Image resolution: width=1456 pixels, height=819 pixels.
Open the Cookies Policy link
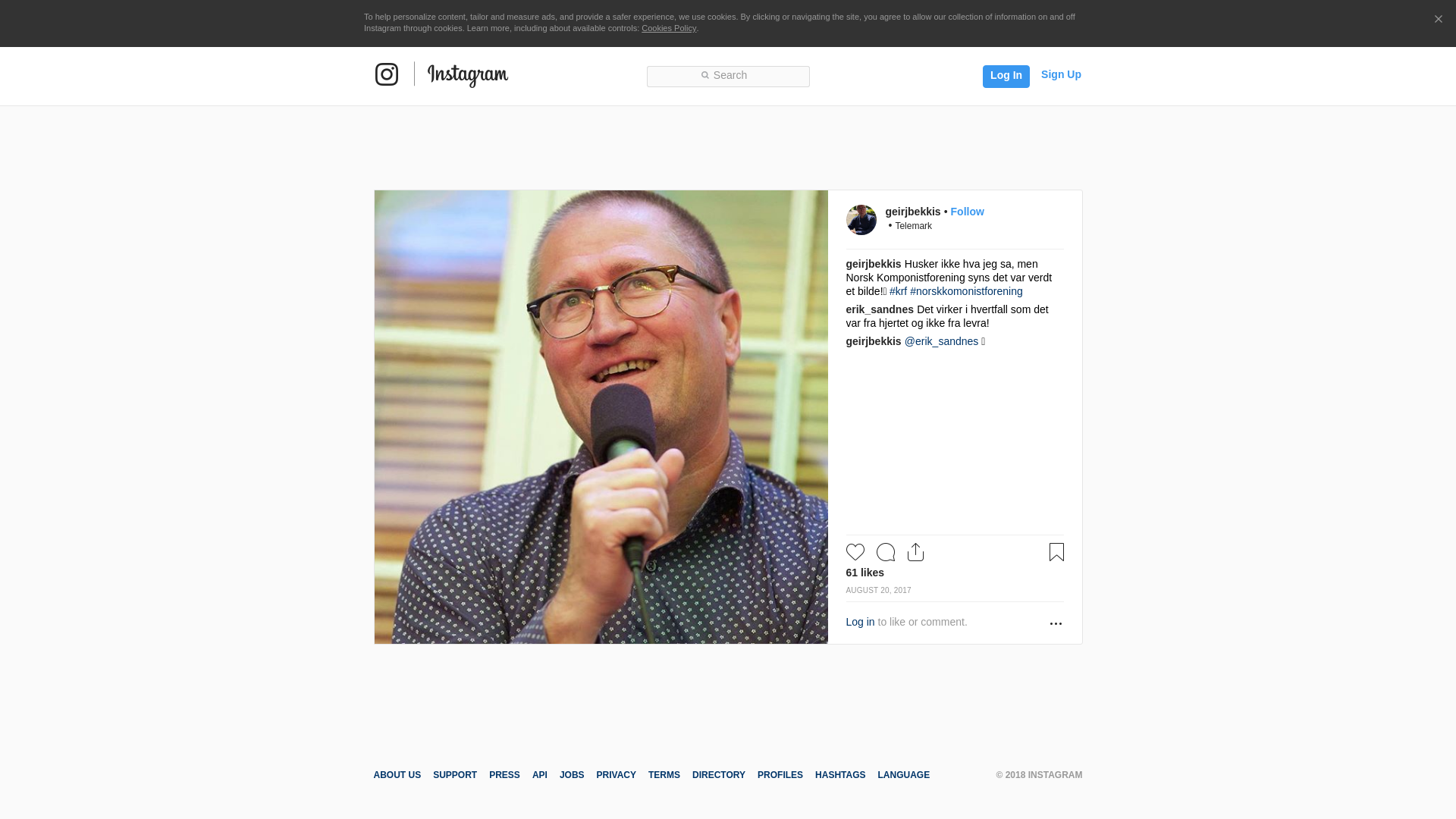pyautogui.click(x=669, y=28)
